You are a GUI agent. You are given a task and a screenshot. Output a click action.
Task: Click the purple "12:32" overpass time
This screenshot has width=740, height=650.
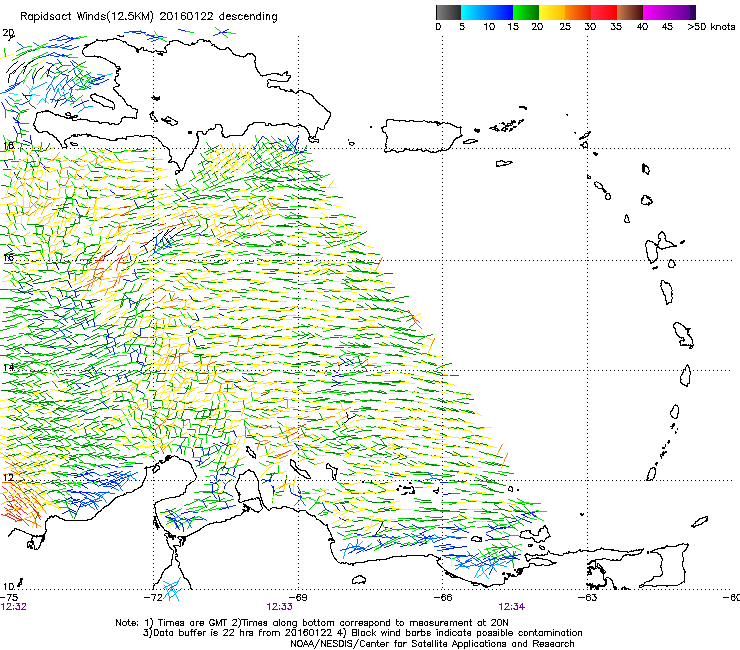pyautogui.click(x=14, y=607)
